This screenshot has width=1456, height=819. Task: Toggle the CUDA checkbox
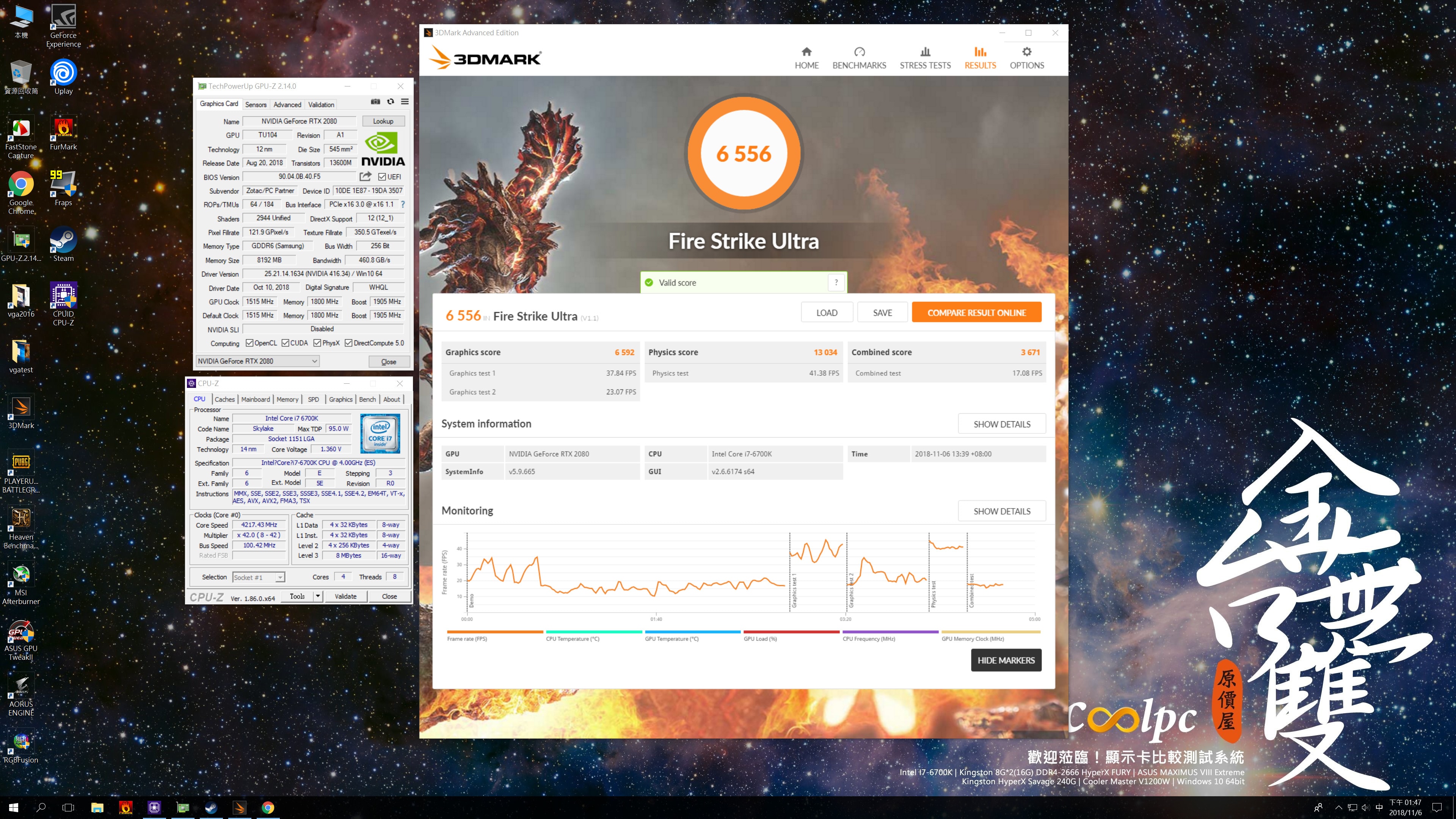[286, 343]
